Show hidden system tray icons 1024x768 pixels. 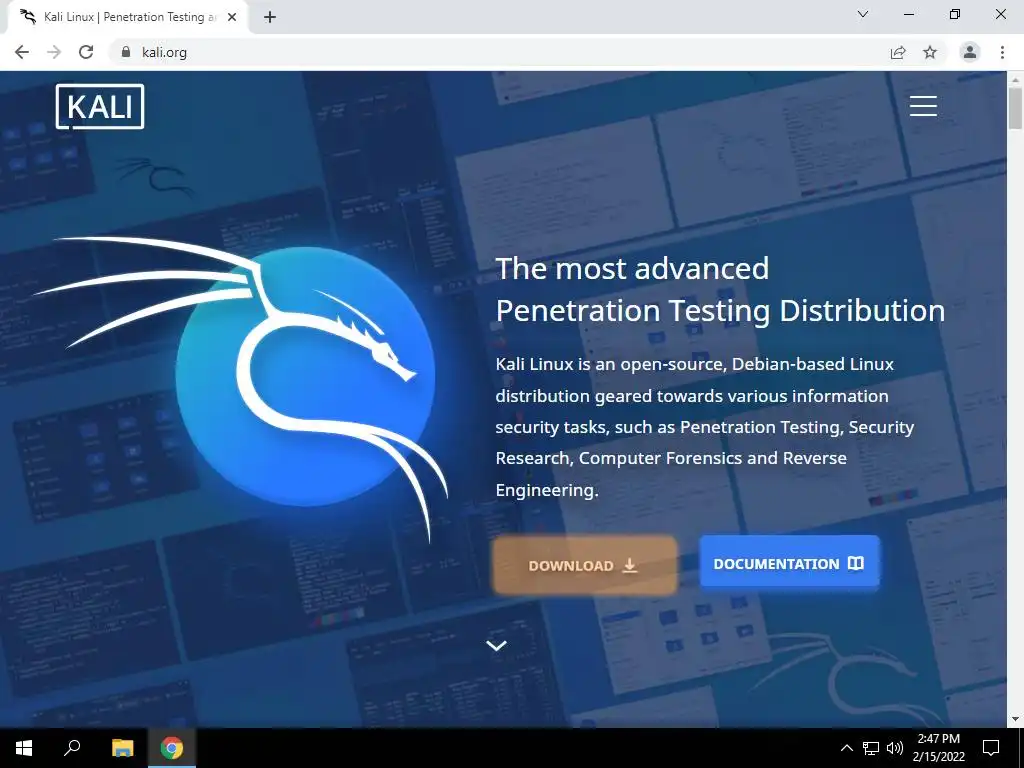[846, 748]
